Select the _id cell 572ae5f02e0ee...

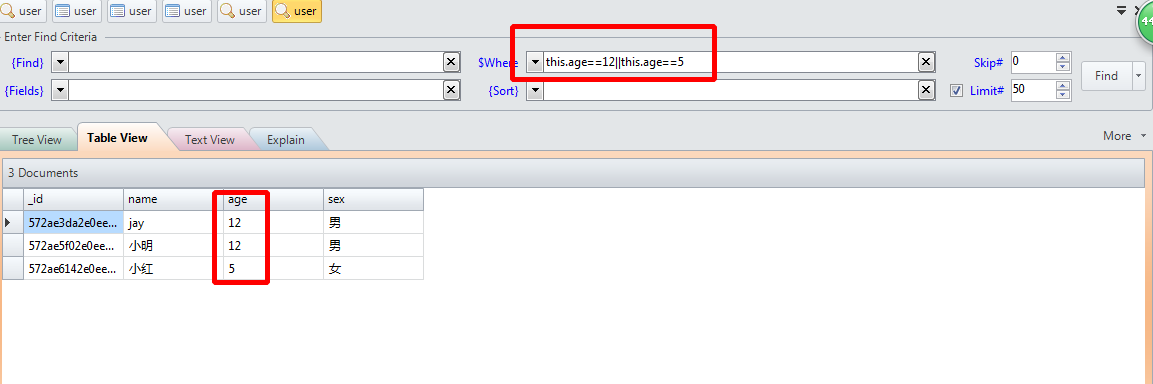click(x=74, y=245)
